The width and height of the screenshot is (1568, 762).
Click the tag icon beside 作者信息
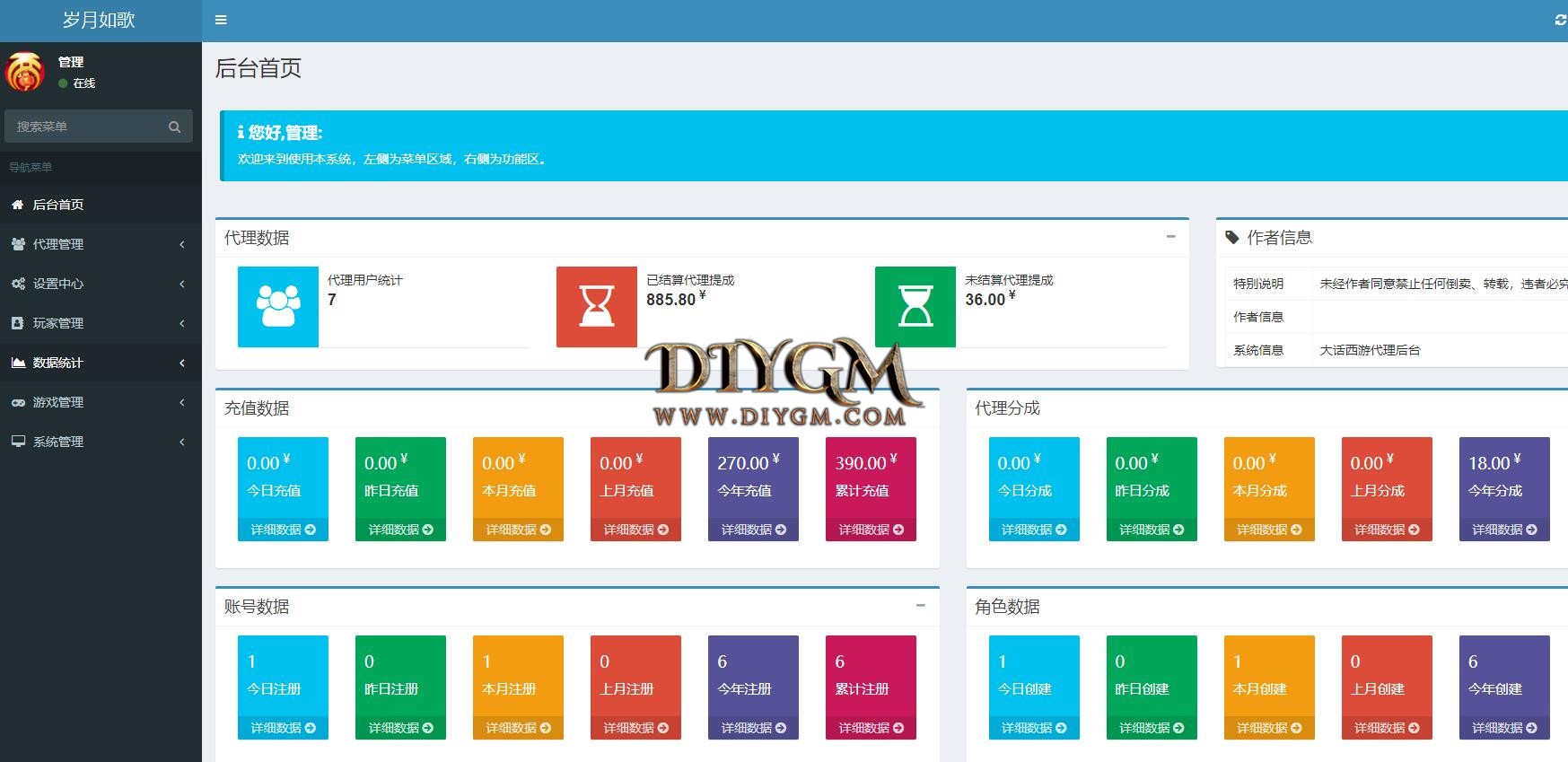[x=1232, y=238]
